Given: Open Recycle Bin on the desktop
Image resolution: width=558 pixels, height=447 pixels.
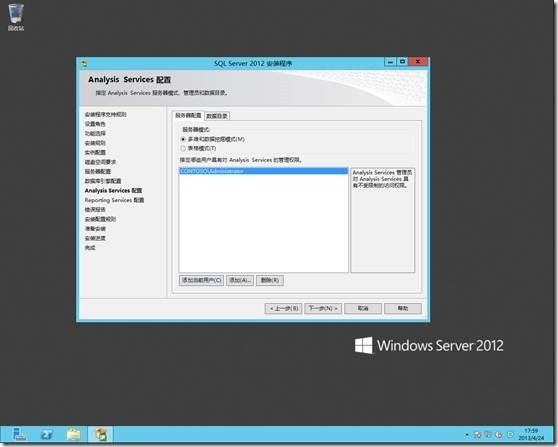Looking at the screenshot, I should tap(16, 17).
